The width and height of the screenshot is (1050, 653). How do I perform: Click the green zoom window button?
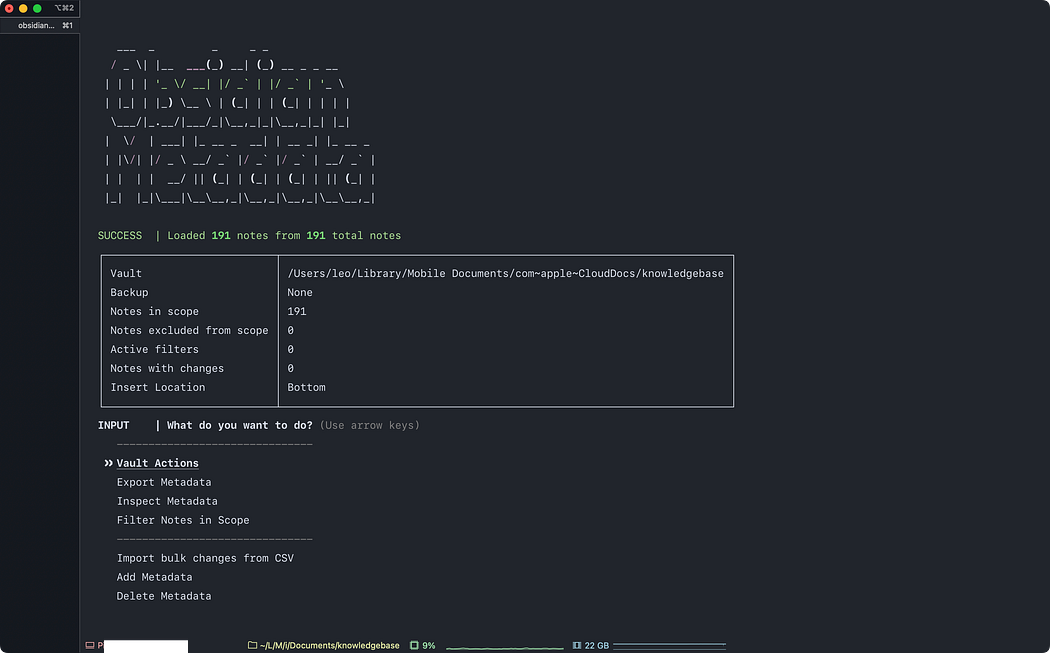tap(37, 8)
